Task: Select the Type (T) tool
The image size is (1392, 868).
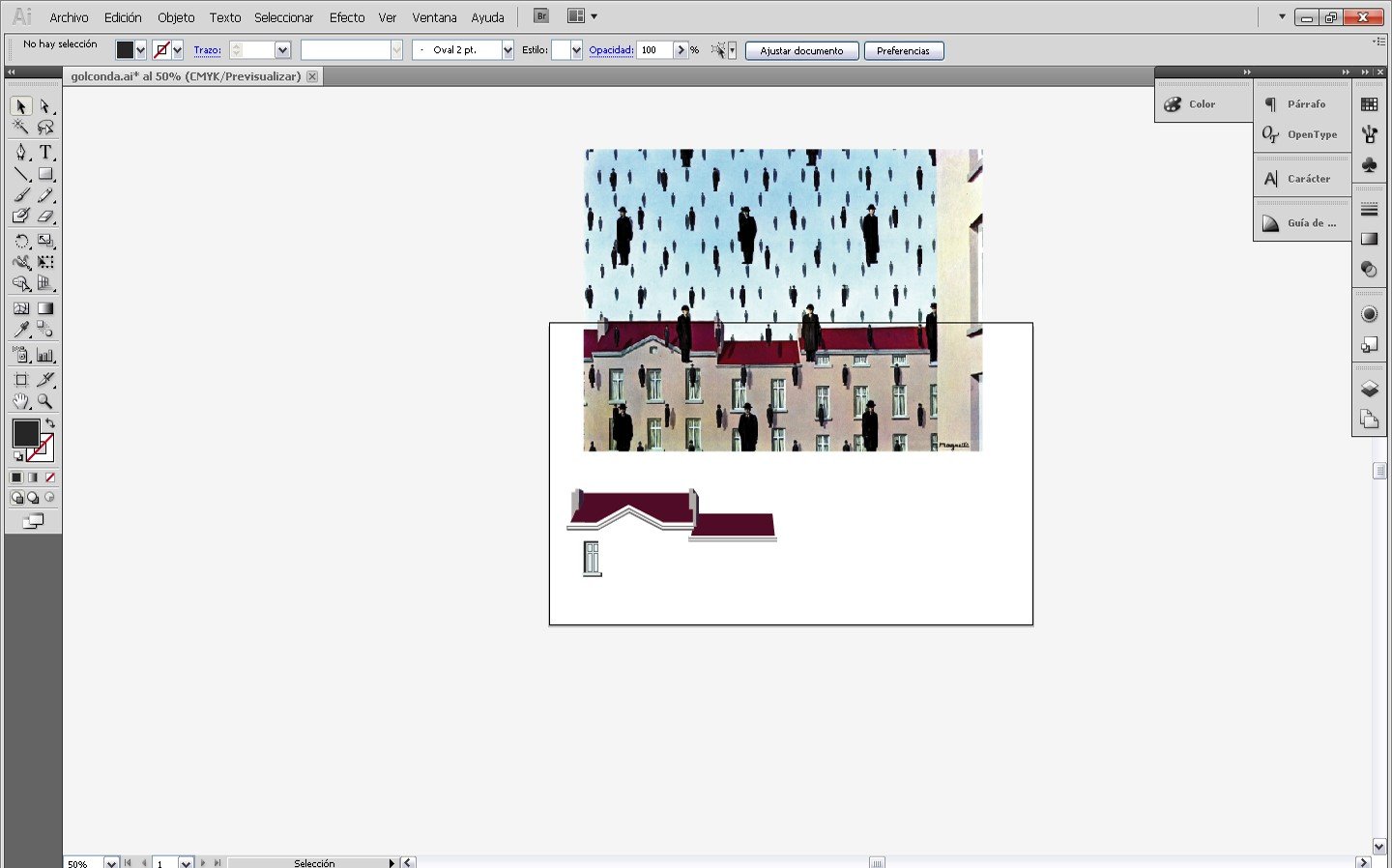Action: click(45, 153)
